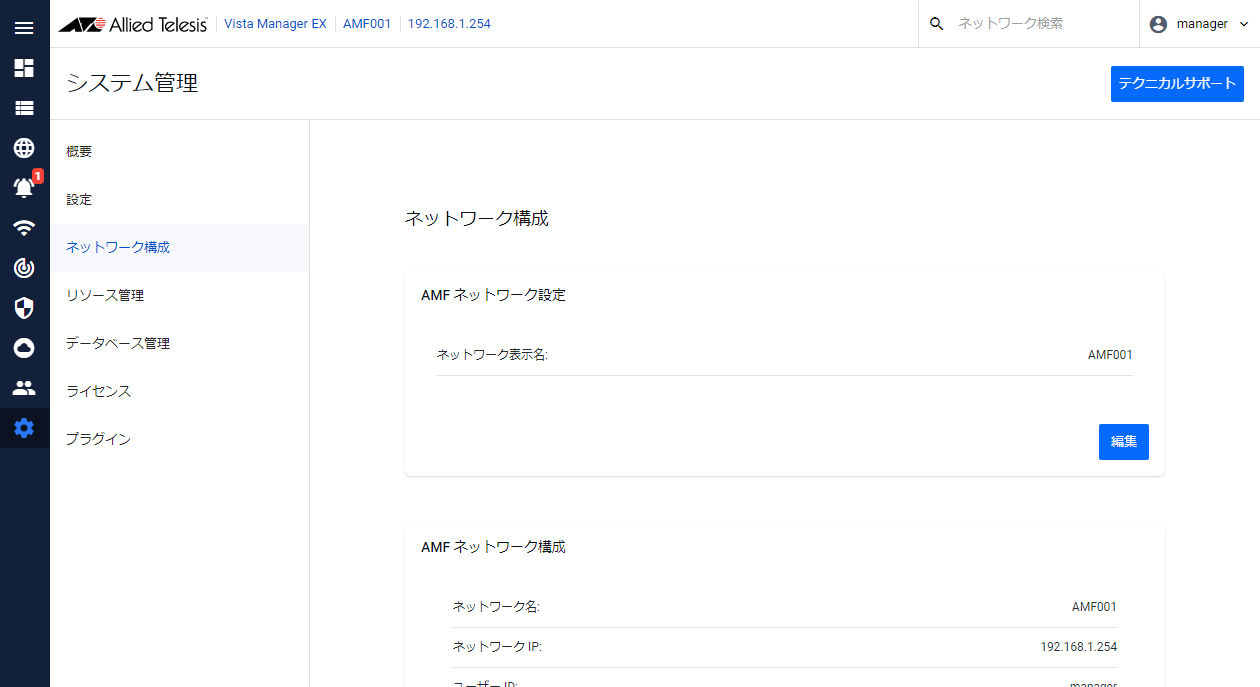Open the dashboard icon in the sidebar
This screenshot has width=1260, height=687.
(x=24, y=68)
